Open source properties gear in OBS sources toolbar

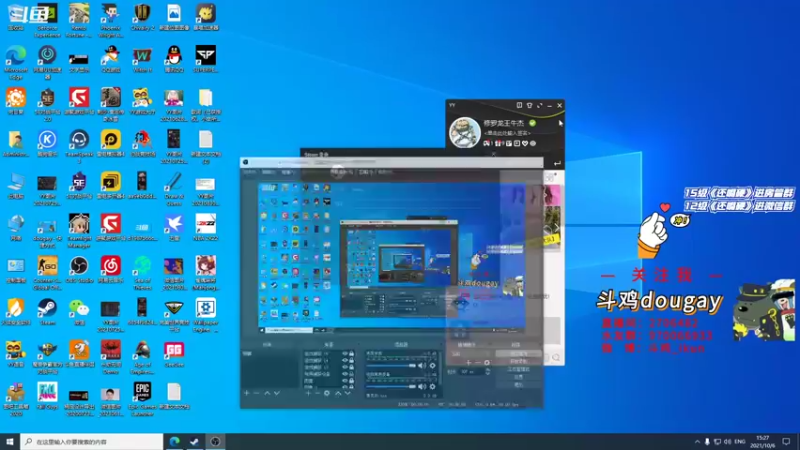click(x=327, y=393)
